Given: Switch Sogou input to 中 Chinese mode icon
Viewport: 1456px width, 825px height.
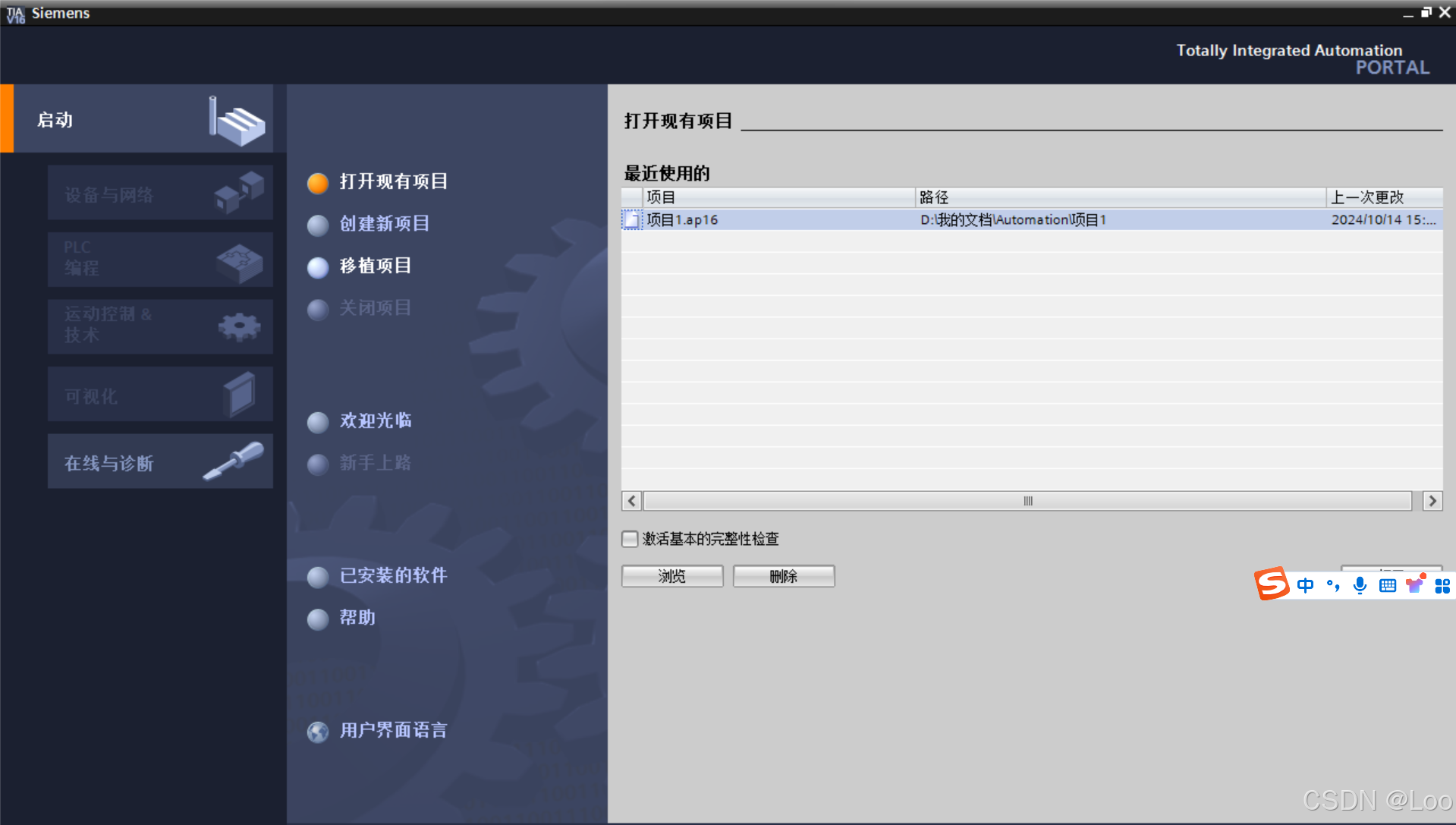Looking at the screenshot, I should pyautogui.click(x=1305, y=585).
